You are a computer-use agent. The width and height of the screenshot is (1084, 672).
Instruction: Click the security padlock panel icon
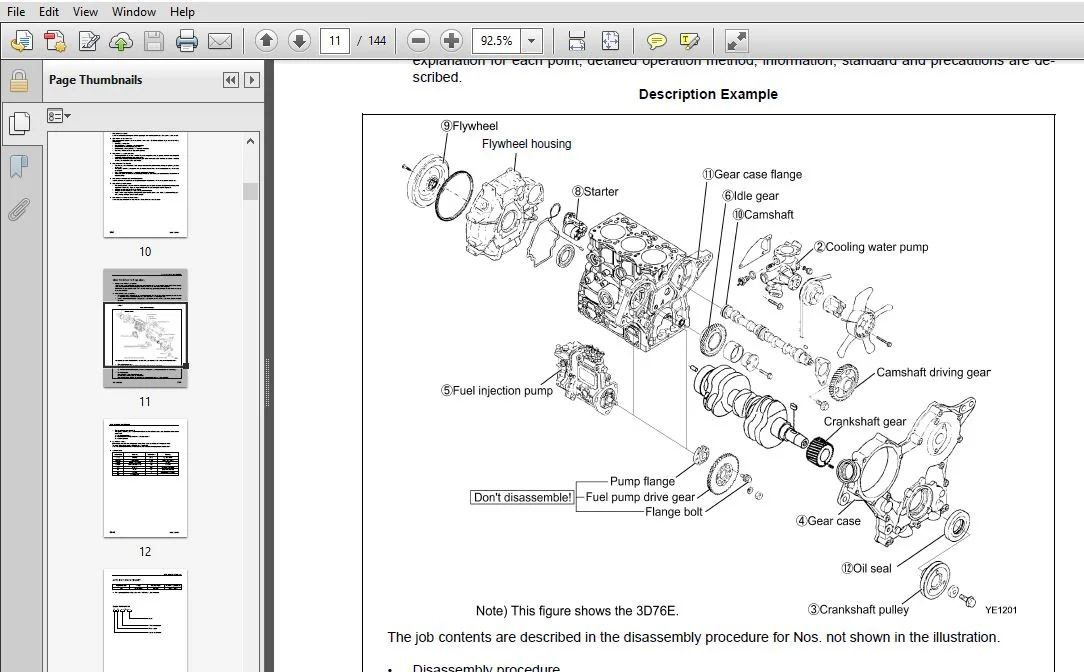tap(19, 81)
